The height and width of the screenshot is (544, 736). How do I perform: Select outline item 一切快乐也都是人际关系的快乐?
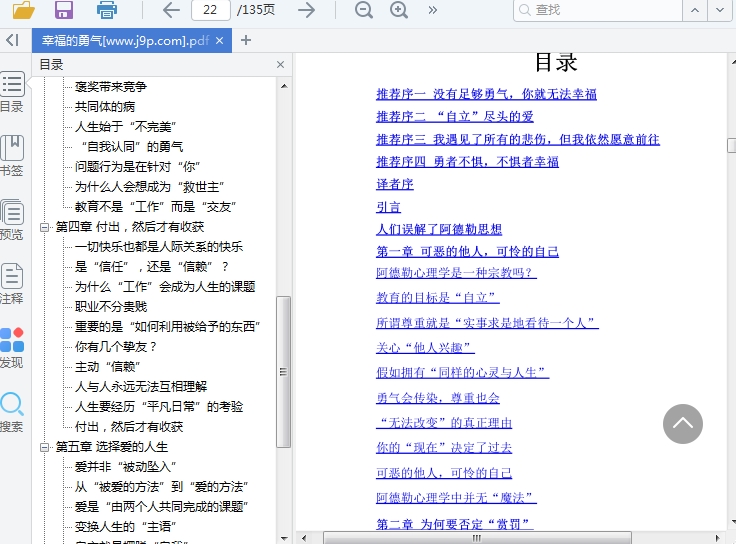point(159,247)
